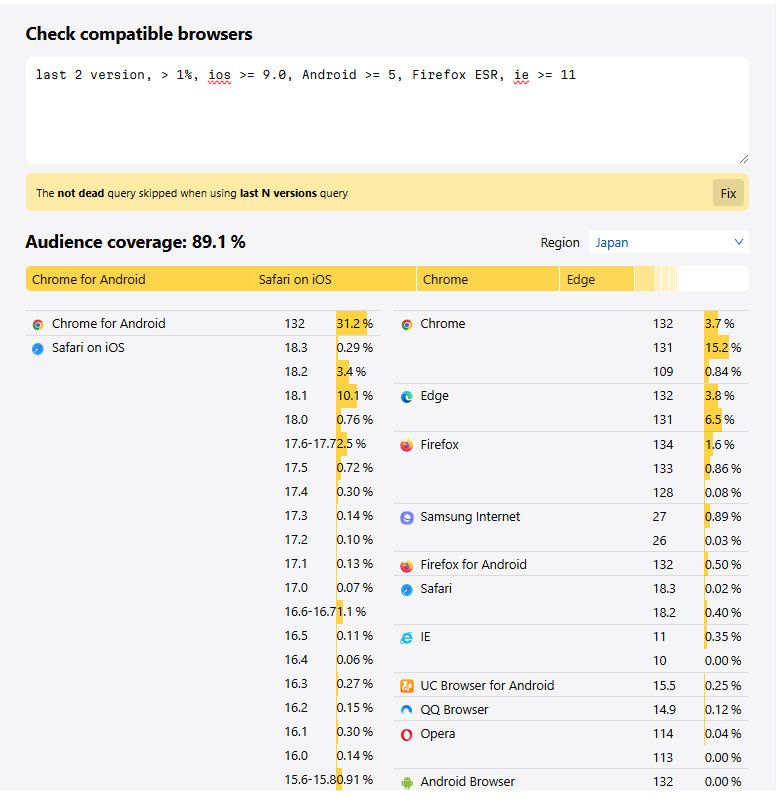Click the Samsung Internet icon
Viewport: 776px width, 797px height.
click(407, 518)
